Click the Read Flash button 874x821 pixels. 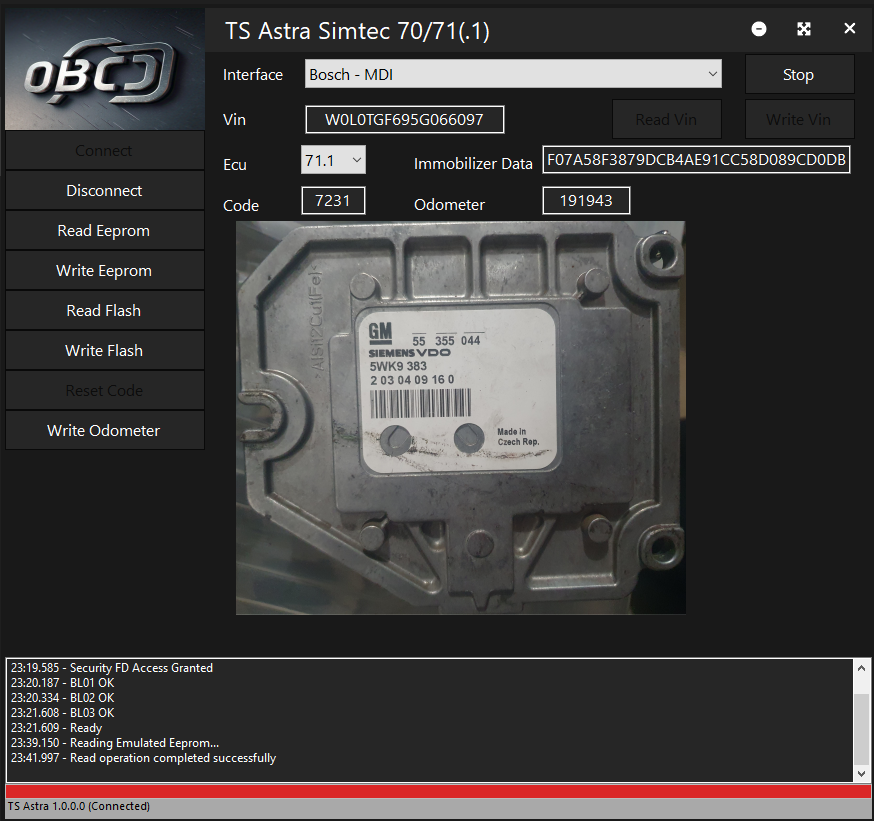tap(105, 310)
